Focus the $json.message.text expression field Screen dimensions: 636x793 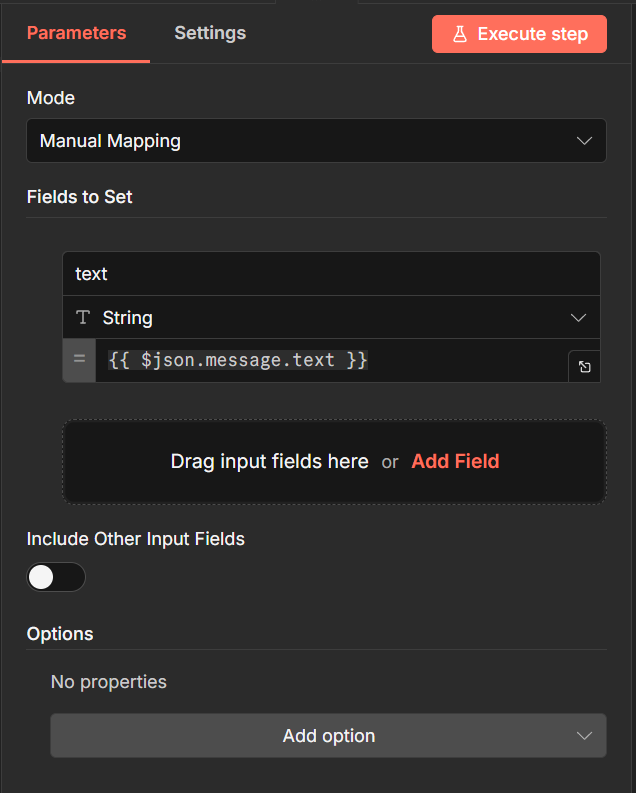[330, 360]
